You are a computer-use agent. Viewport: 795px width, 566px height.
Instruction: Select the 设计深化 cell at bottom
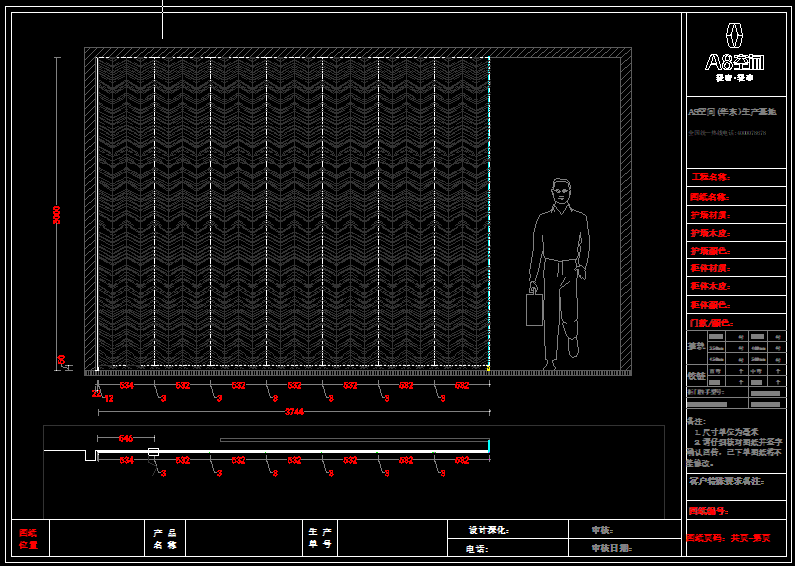pos(489,530)
